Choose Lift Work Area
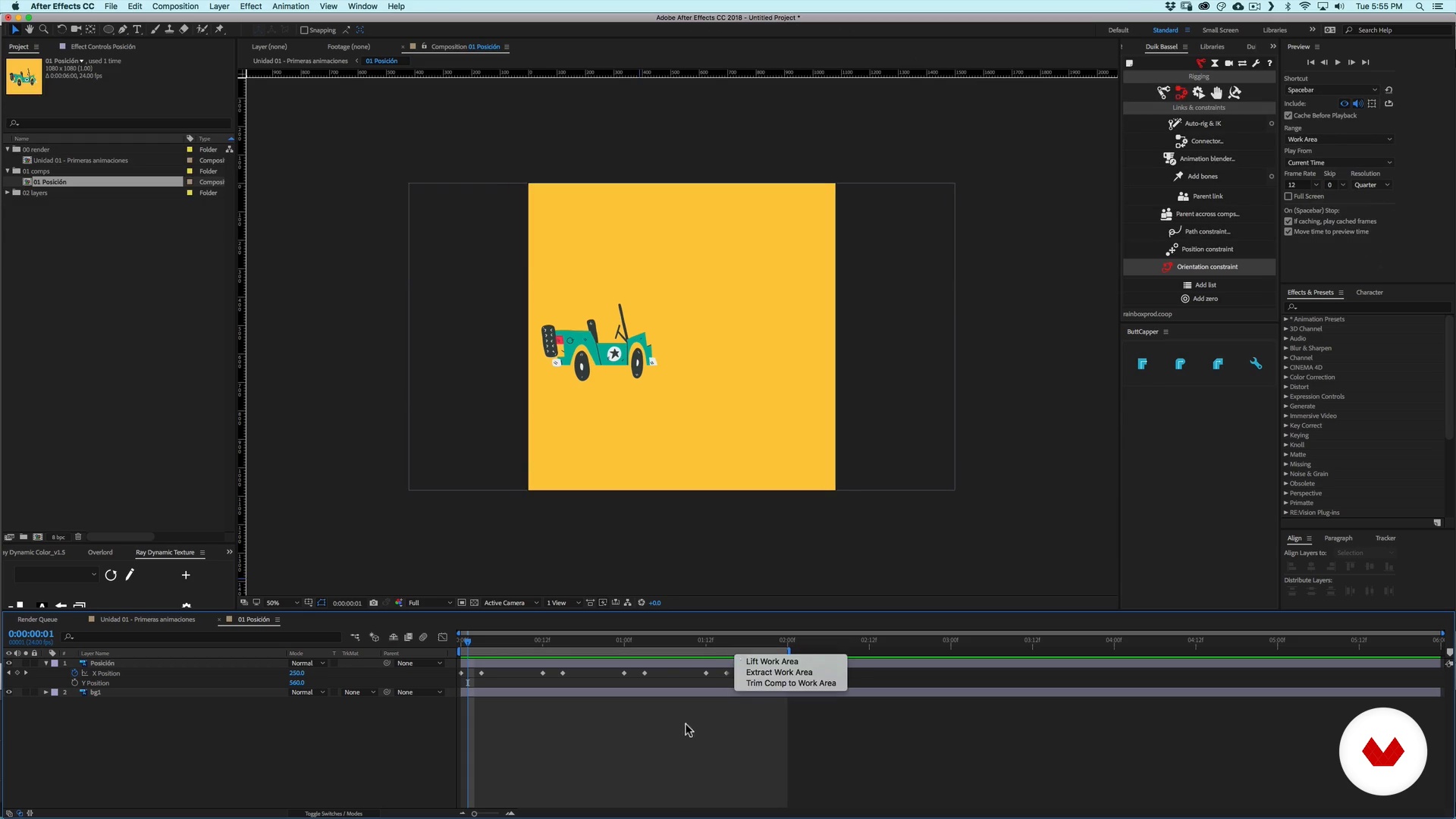The image size is (1456, 819). pyautogui.click(x=772, y=661)
